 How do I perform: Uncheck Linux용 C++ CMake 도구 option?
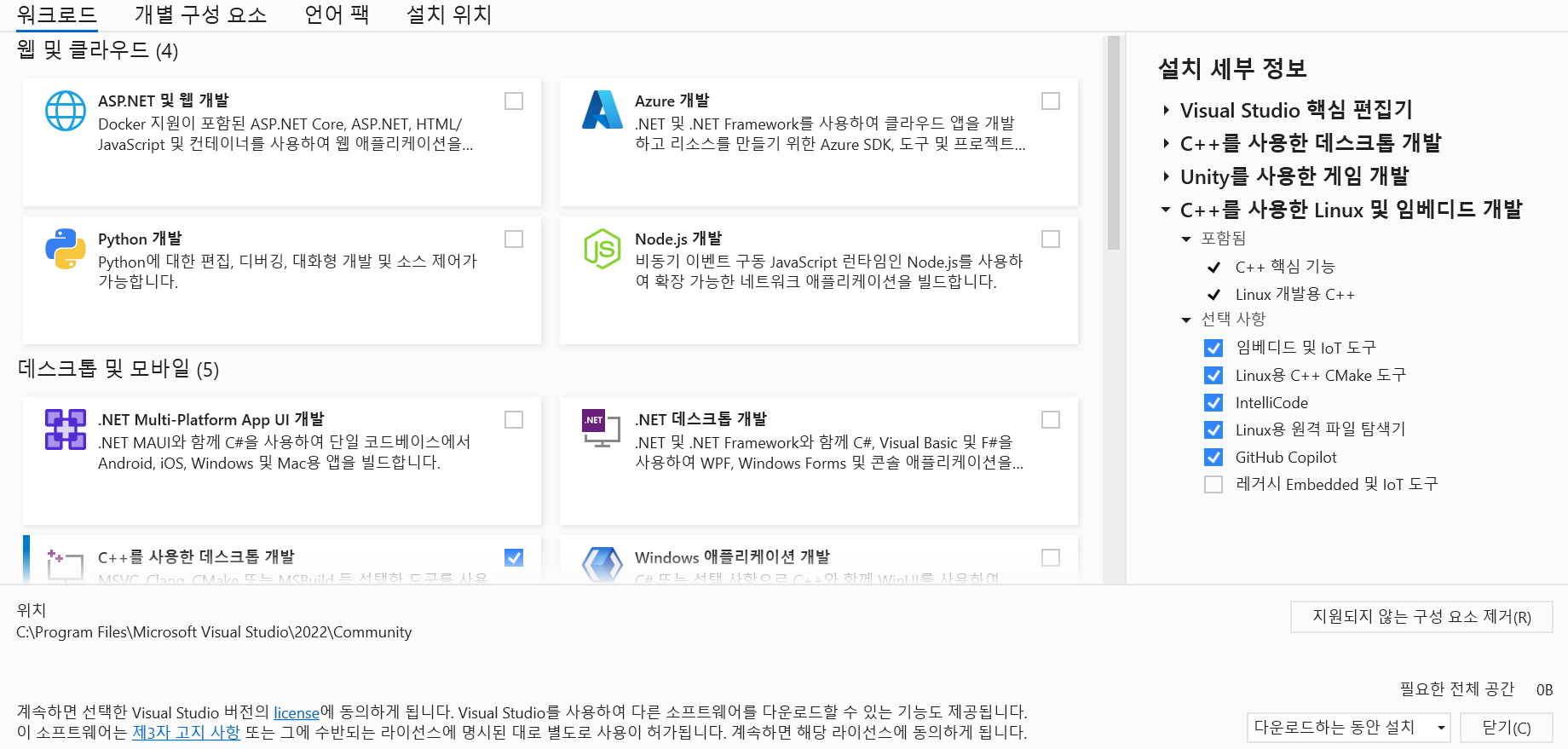(x=1213, y=375)
